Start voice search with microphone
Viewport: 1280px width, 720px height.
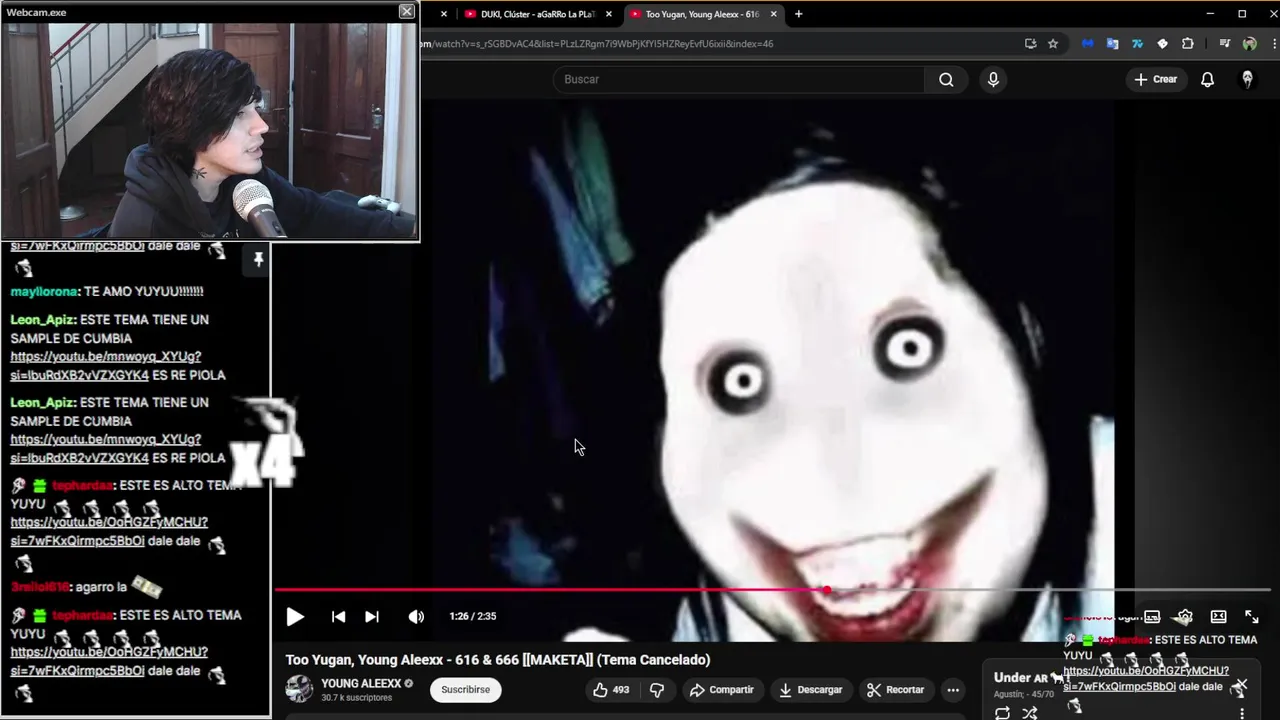point(993,79)
